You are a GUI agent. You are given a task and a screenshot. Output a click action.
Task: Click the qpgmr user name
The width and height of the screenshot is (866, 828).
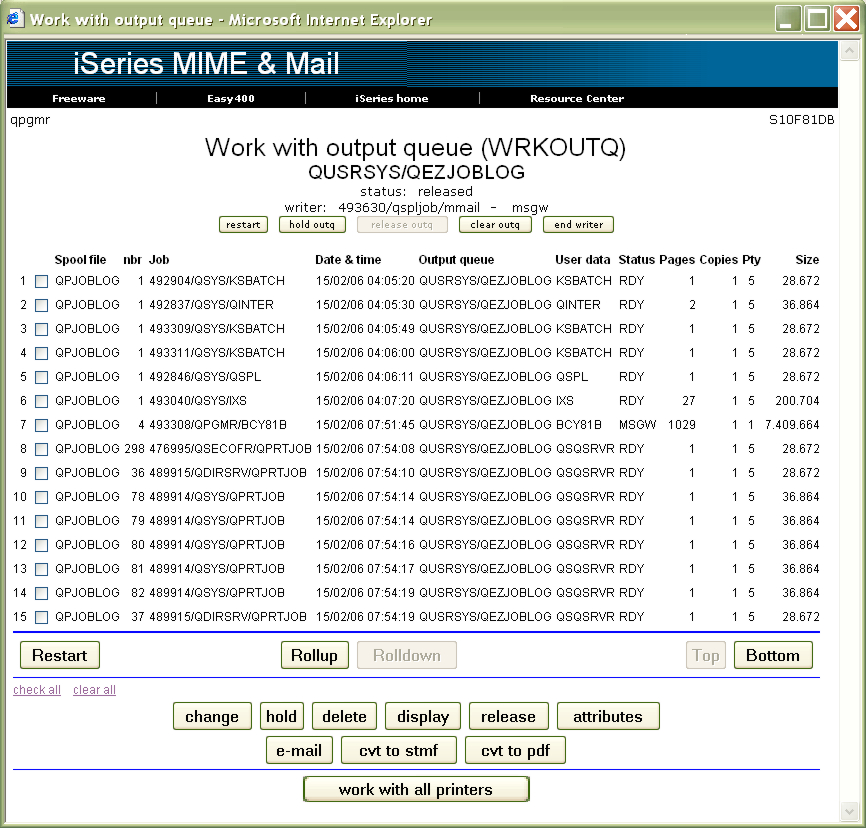[30, 120]
